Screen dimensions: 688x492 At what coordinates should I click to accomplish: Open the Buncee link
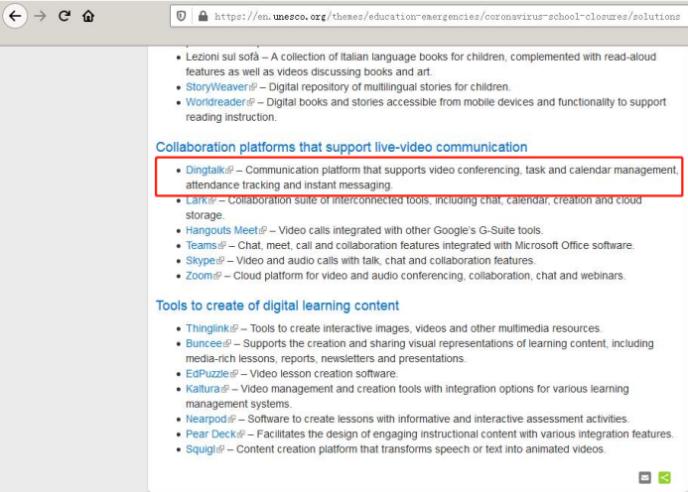(204, 343)
